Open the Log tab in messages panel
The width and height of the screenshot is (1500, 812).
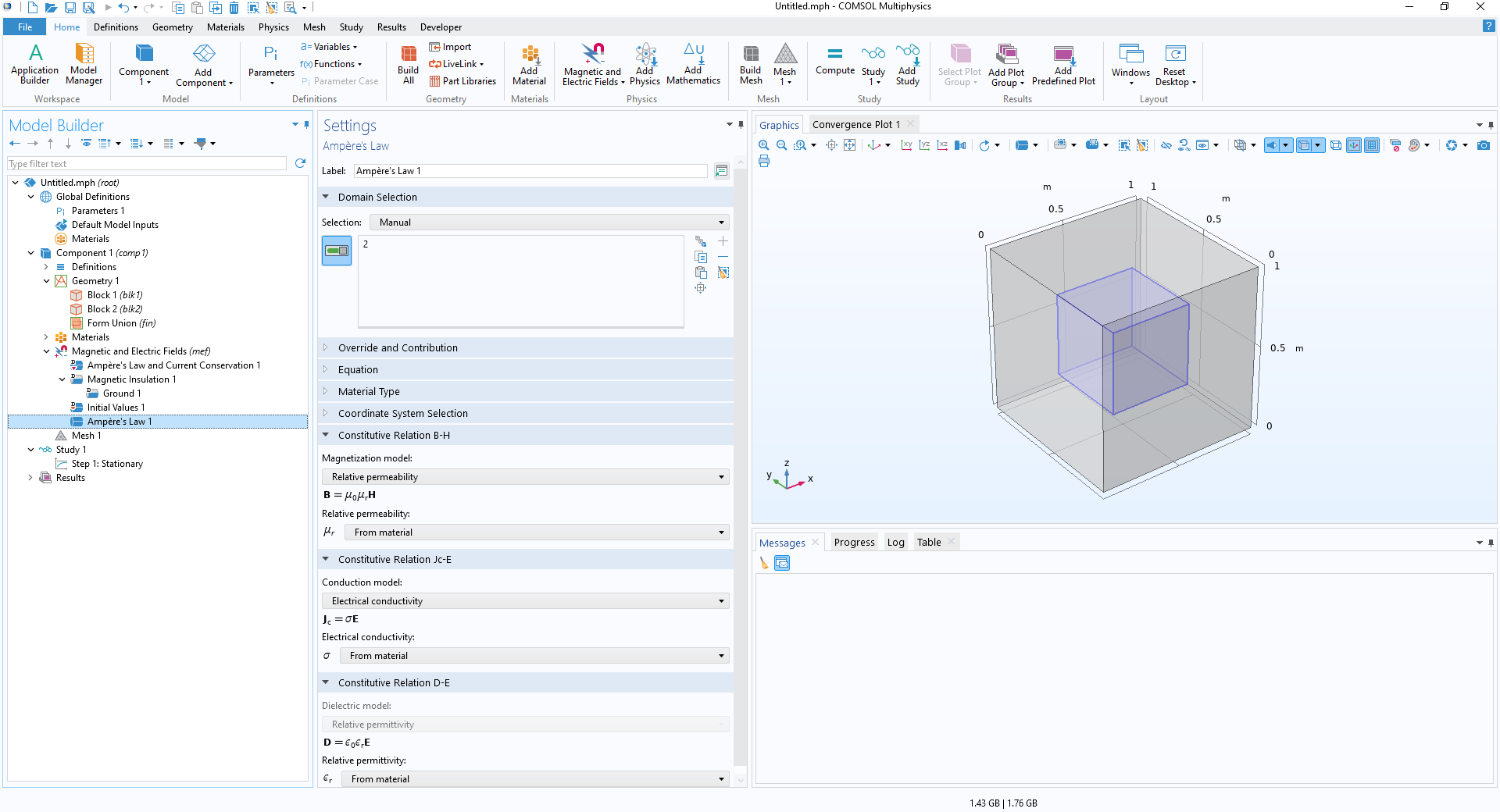(x=895, y=543)
